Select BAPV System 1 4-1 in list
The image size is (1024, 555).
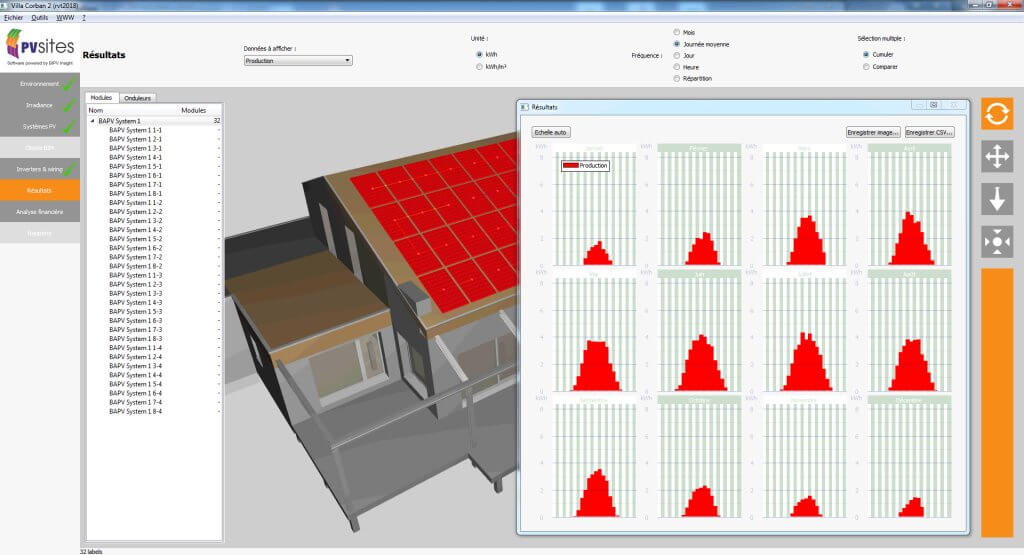(x=135, y=157)
